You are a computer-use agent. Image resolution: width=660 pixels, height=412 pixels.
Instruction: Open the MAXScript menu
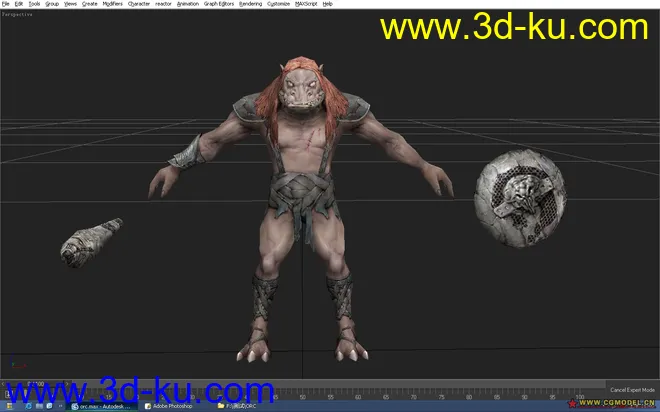pyautogui.click(x=306, y=4)
